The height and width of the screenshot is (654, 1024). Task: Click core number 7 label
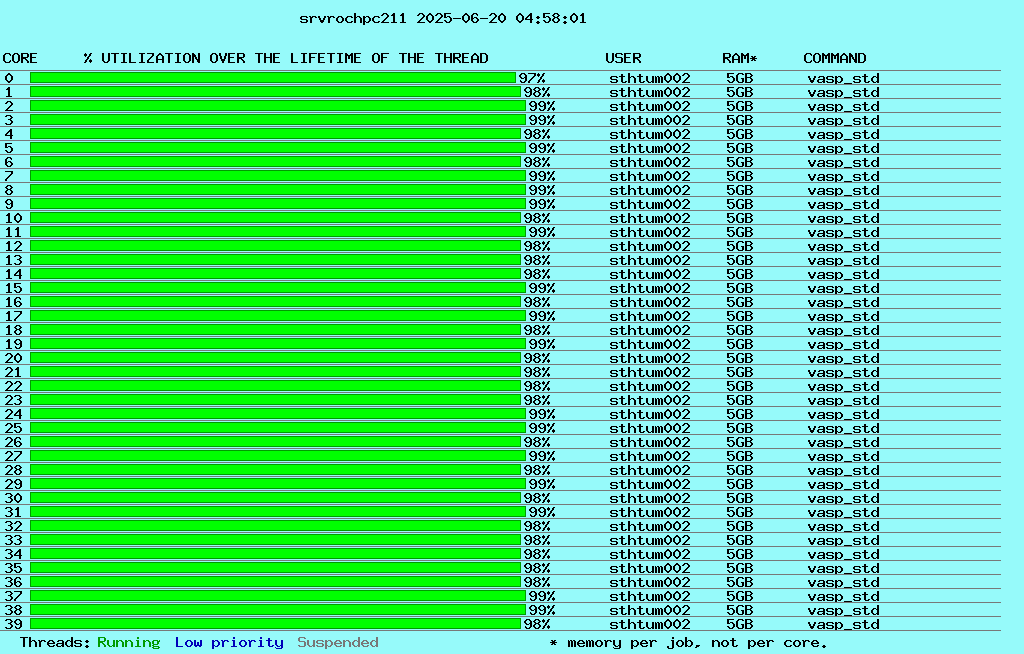pos(8,176)
